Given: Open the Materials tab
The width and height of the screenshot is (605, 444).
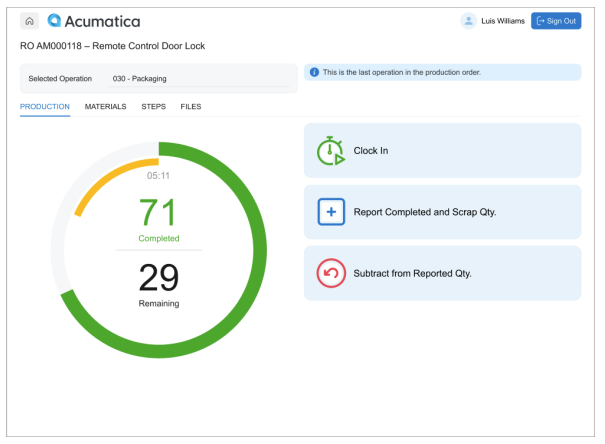Looking at the screenshot, I should click(105, 106).
